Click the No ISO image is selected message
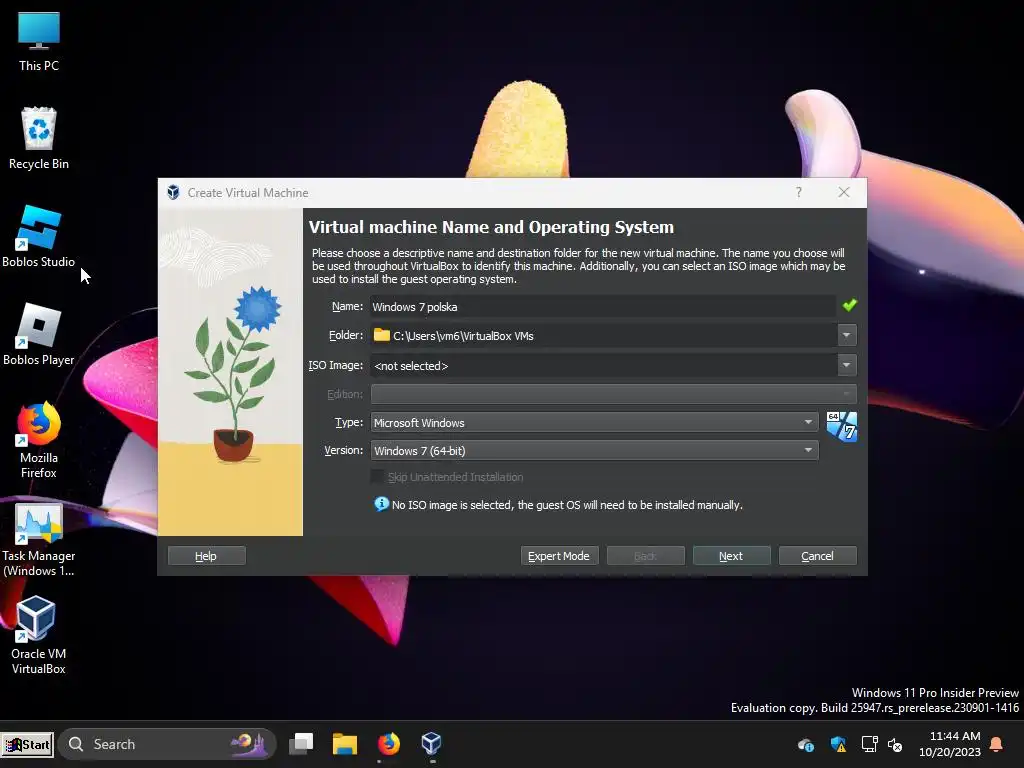 coord(567,505)
